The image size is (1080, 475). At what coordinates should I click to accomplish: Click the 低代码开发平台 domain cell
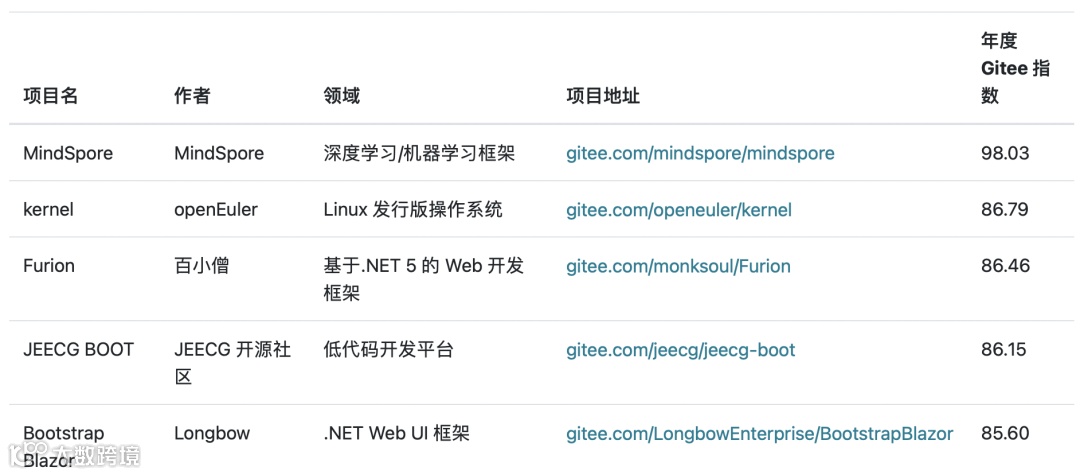click(x=388, y=350)
